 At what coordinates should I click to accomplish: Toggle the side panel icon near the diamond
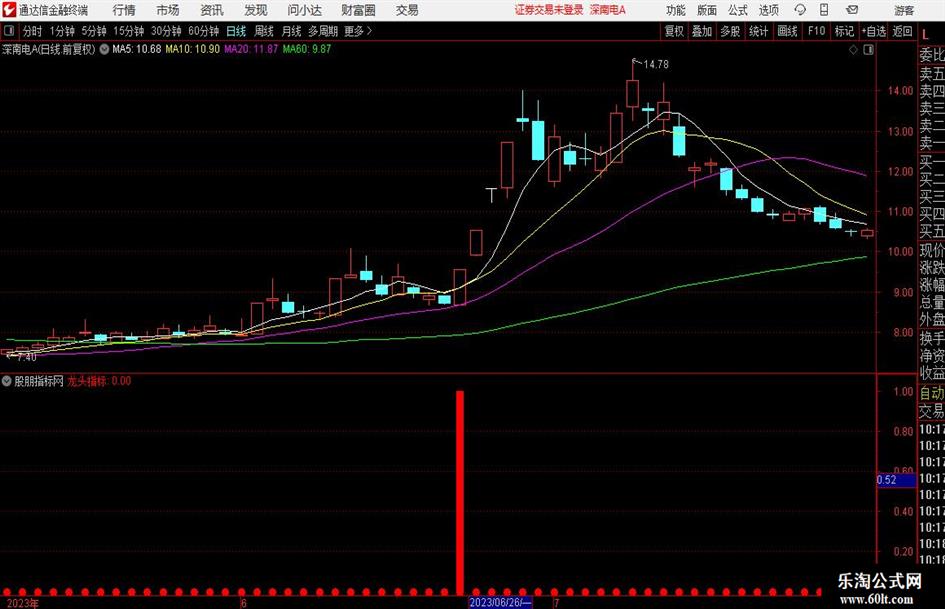tap(868, 50)
